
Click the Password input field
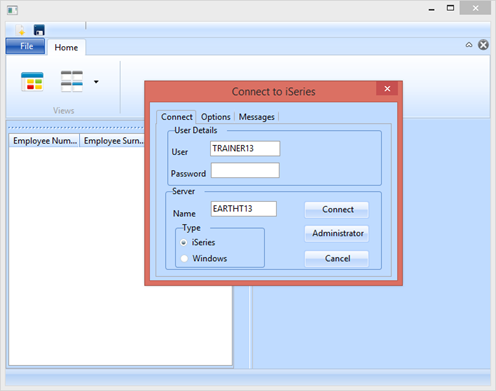tap(245, 170)
